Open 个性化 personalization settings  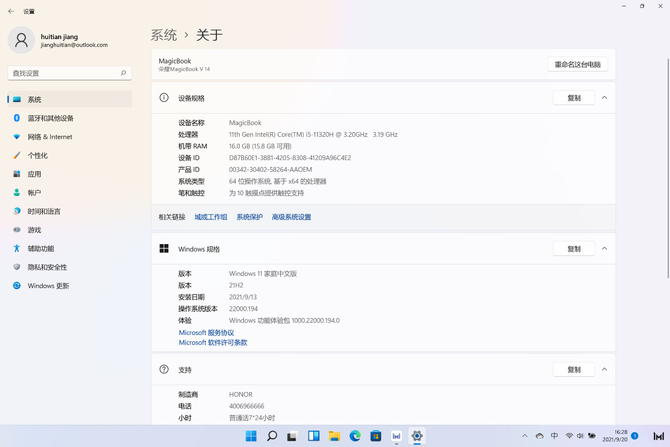coord(38,156)
